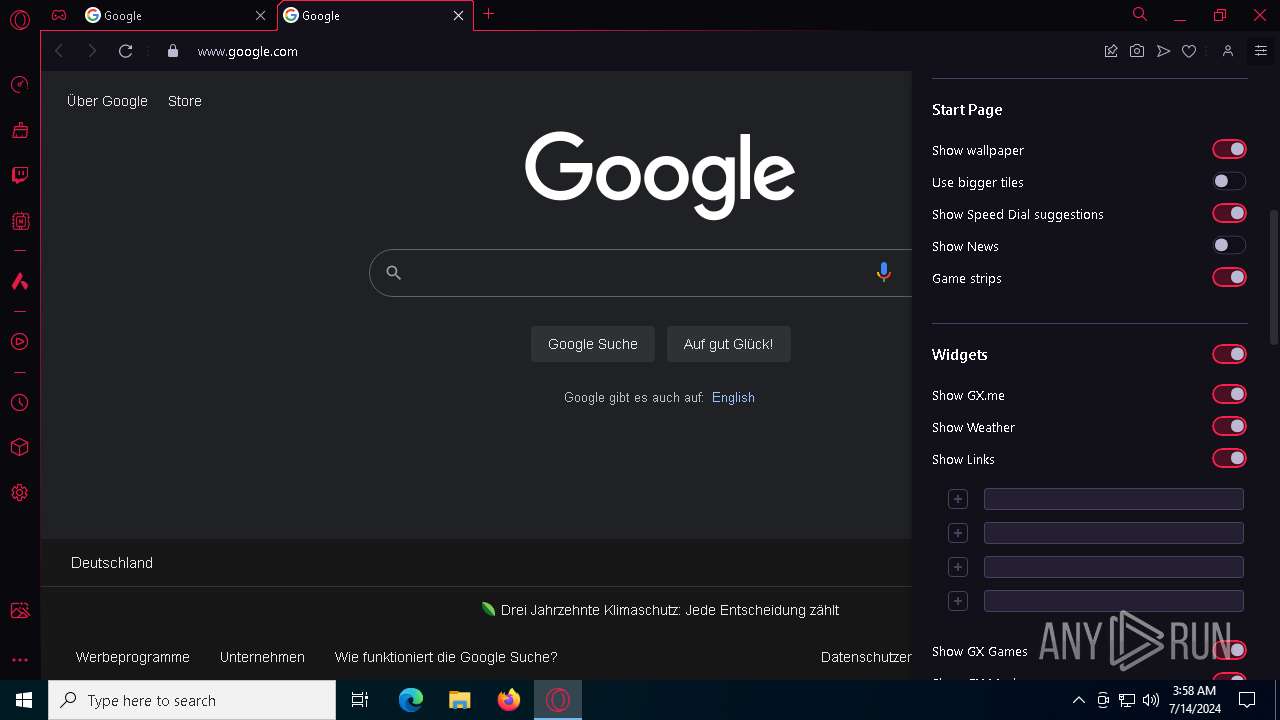Open Extensions cube icon in sidebar
Viewport: 1280px width, 720px height.
[x=19, y=447]
